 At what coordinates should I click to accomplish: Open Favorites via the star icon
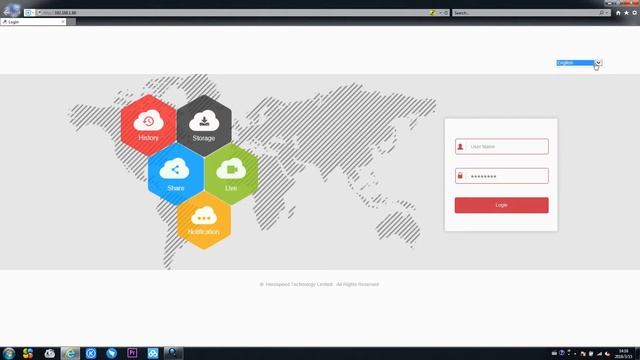coord(627,13)
